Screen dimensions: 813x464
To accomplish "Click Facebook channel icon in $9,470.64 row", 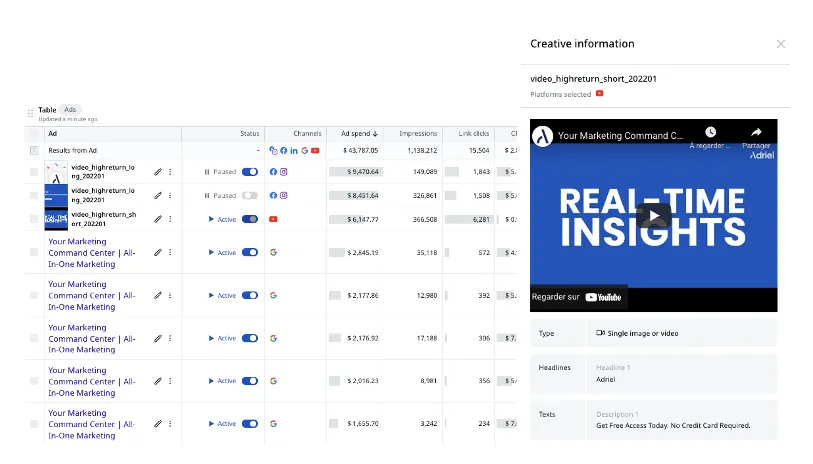I will pyautogui.click(x=273, y=172).
